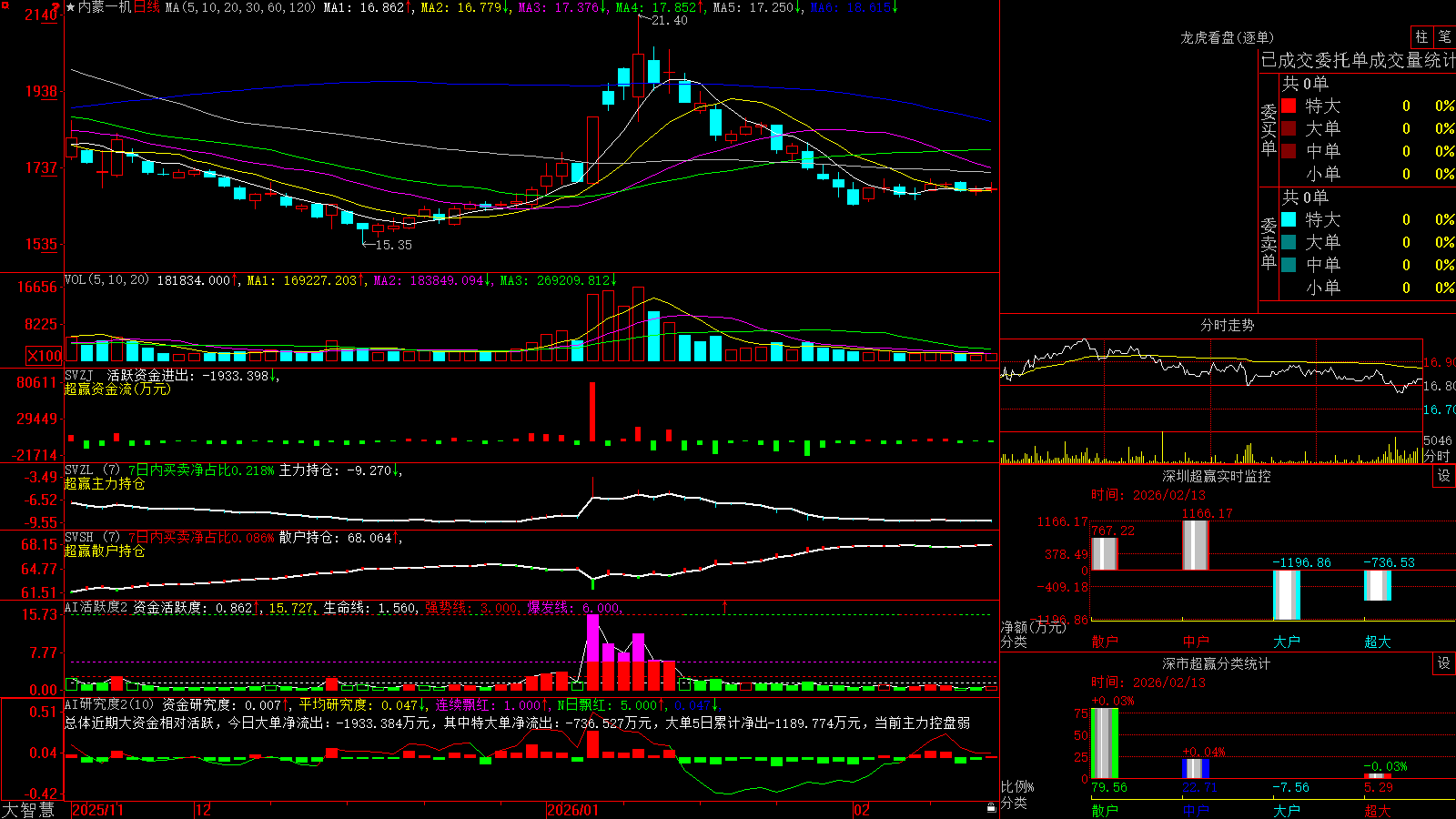Click the VOL(5,10,20) indicator label
The height and width of the screenshot is (819, 1456).
point(106,280)
